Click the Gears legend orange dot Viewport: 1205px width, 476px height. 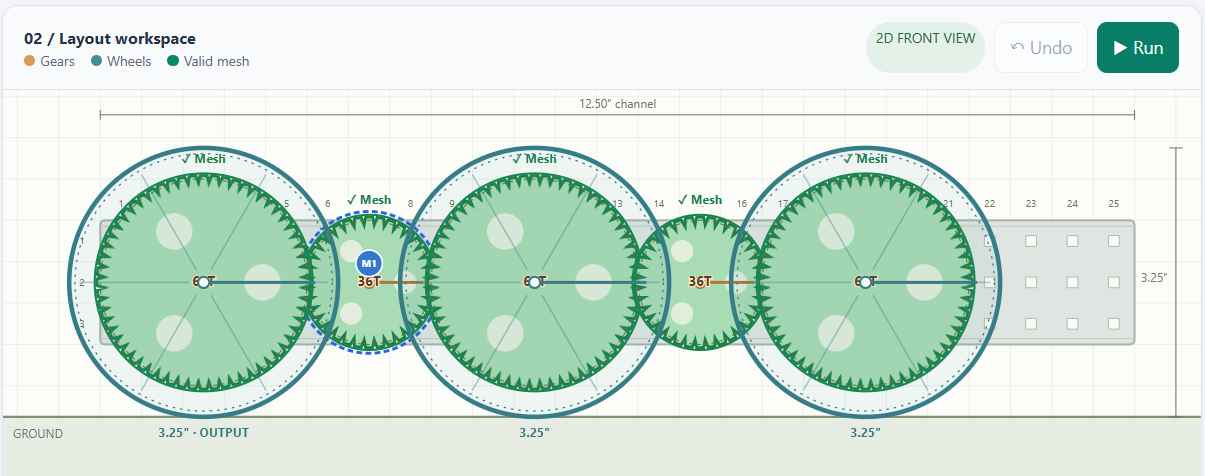click(x=29, y=61)
